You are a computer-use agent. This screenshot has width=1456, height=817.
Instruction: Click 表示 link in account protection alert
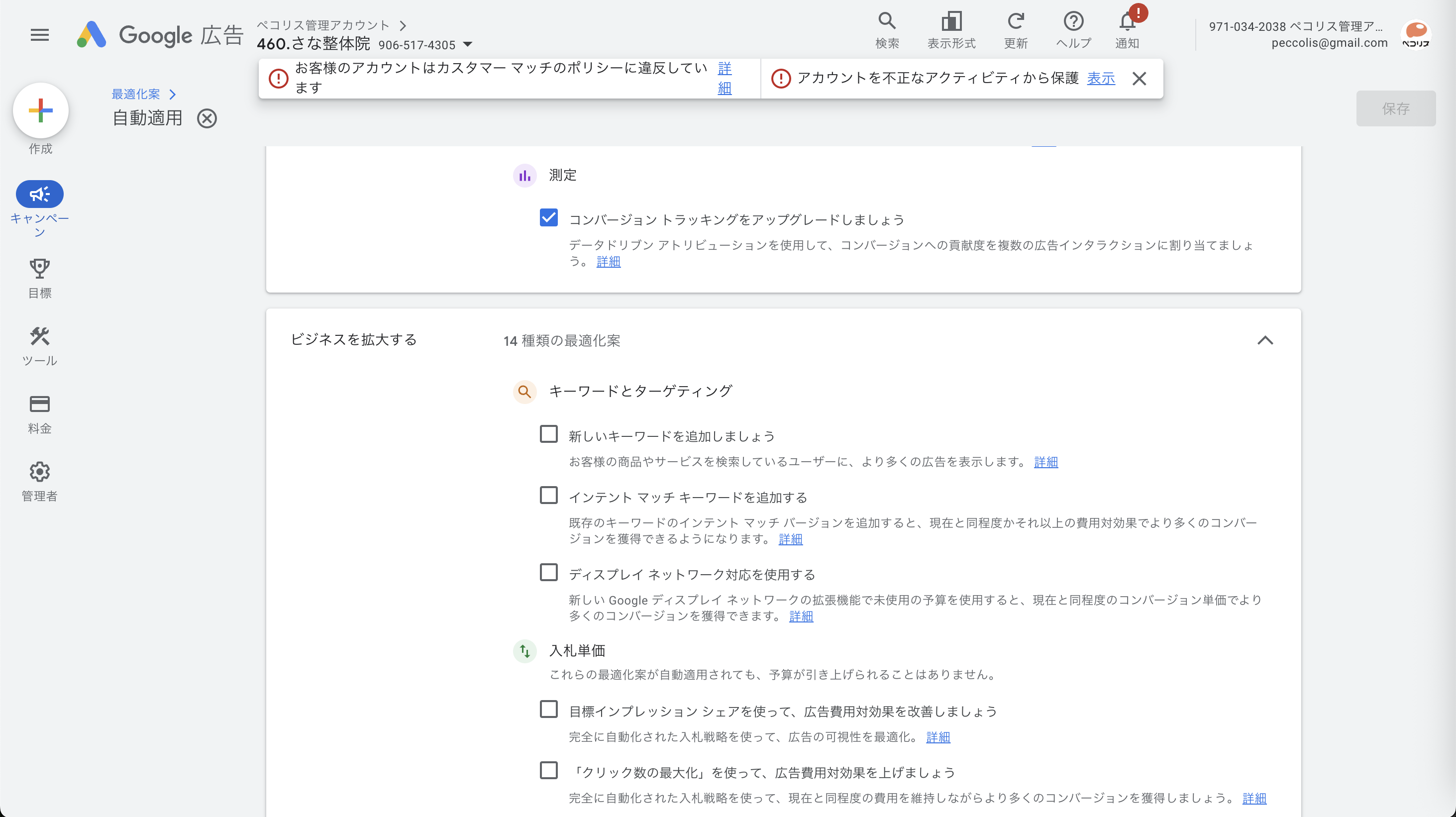tap(1101, 79)
